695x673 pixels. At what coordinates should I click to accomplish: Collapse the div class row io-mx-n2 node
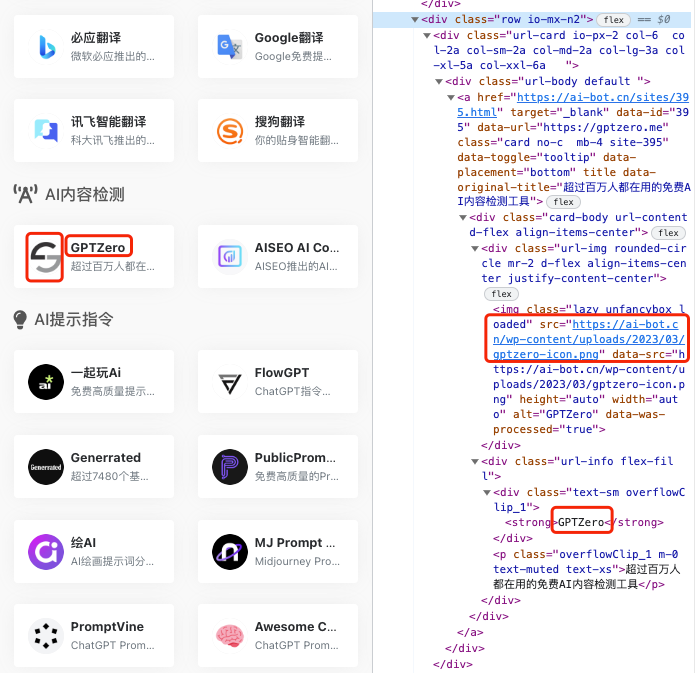[415, 20]
